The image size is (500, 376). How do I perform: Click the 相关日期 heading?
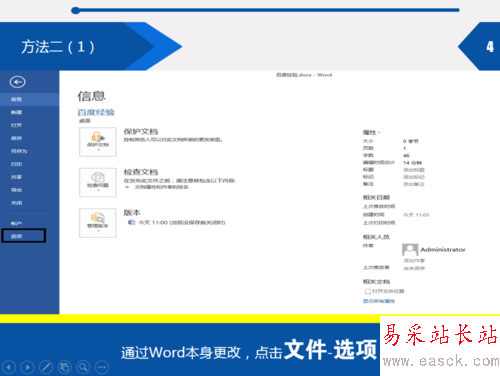(376, 197)
